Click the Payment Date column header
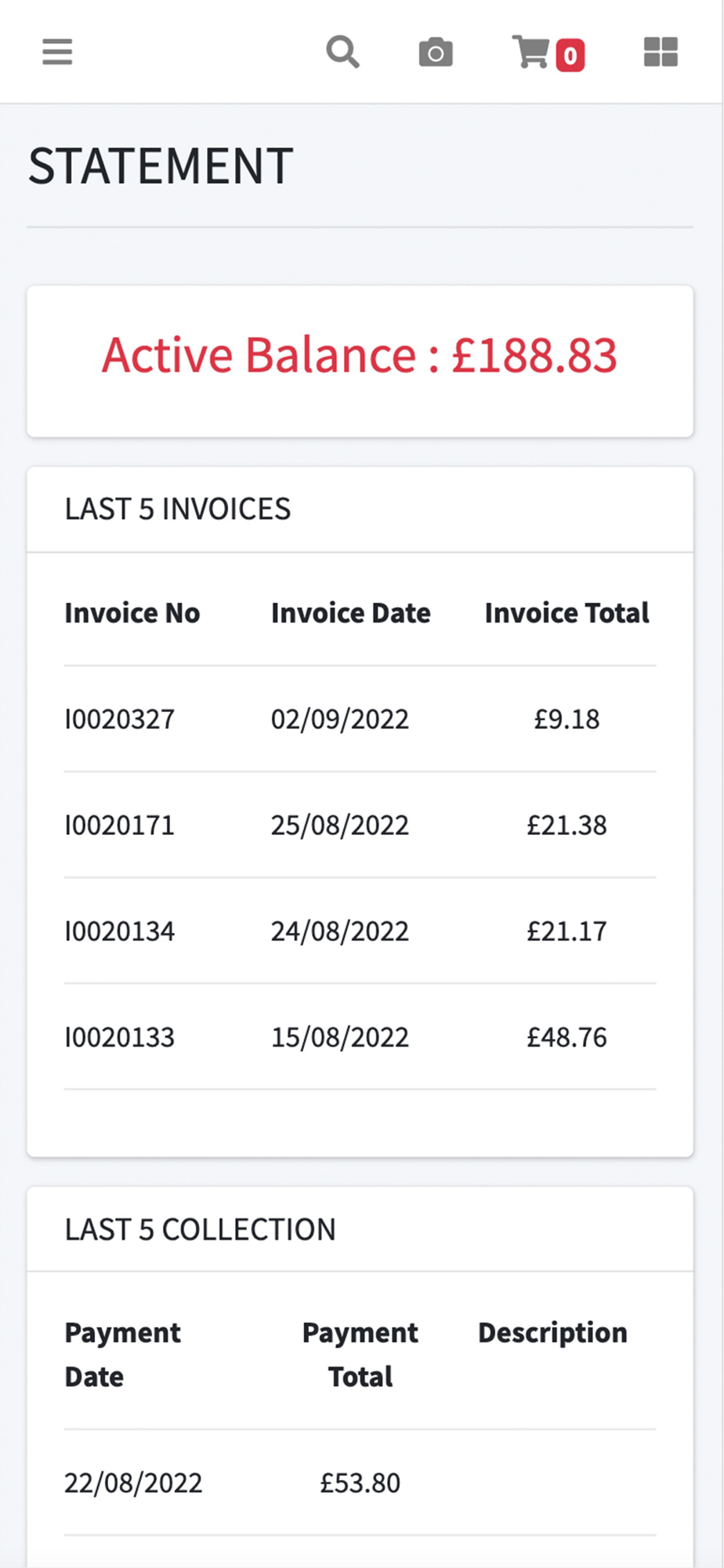 pos(123,1355)
